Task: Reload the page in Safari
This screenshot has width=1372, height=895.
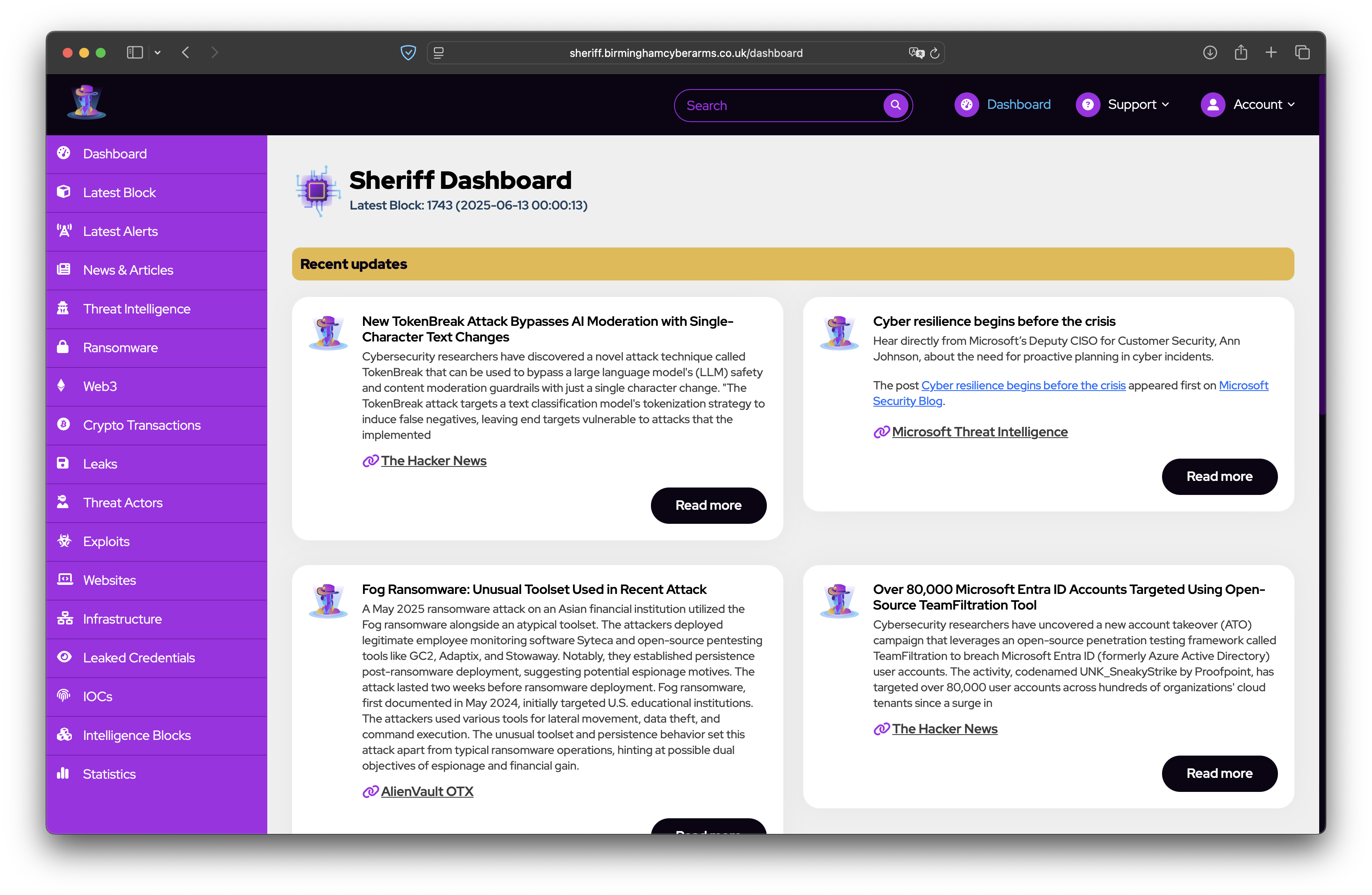Action: (934, 53)
